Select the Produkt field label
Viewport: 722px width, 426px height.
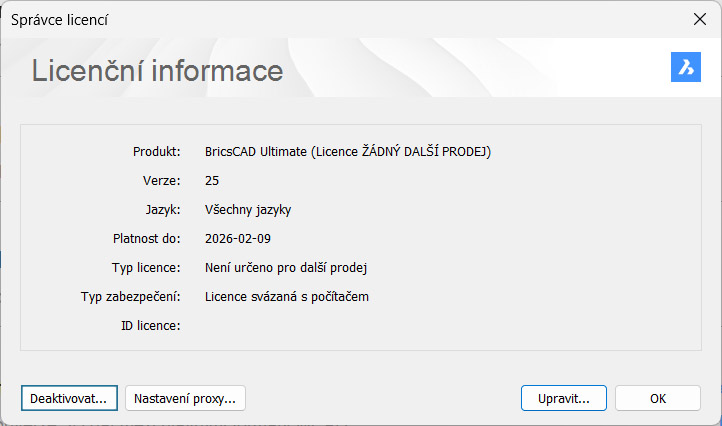[156, 152]
